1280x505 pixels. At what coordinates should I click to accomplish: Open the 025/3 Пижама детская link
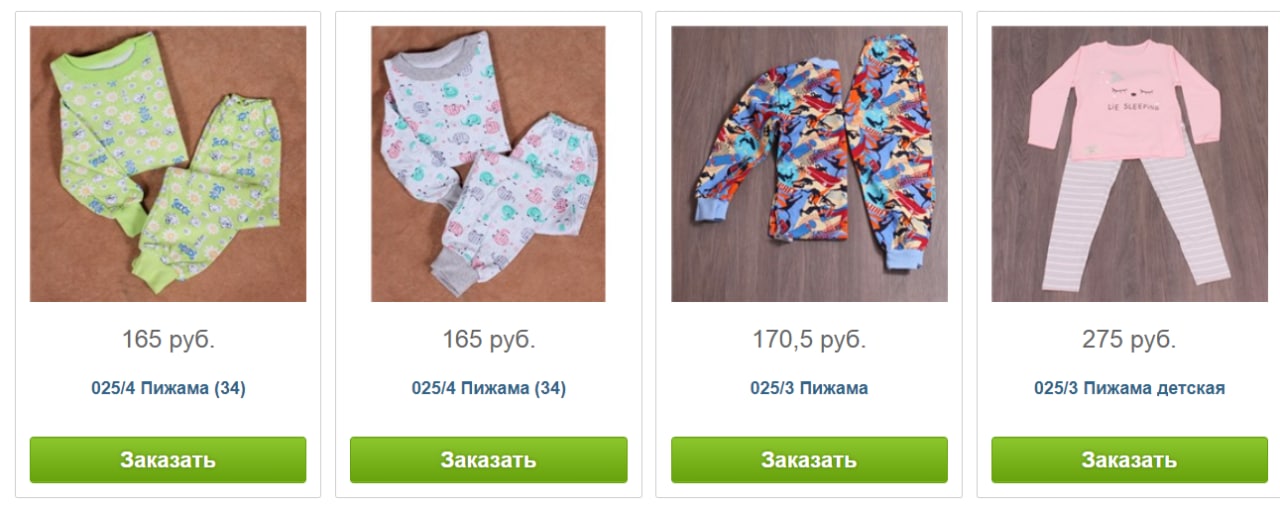(1129, 388)
